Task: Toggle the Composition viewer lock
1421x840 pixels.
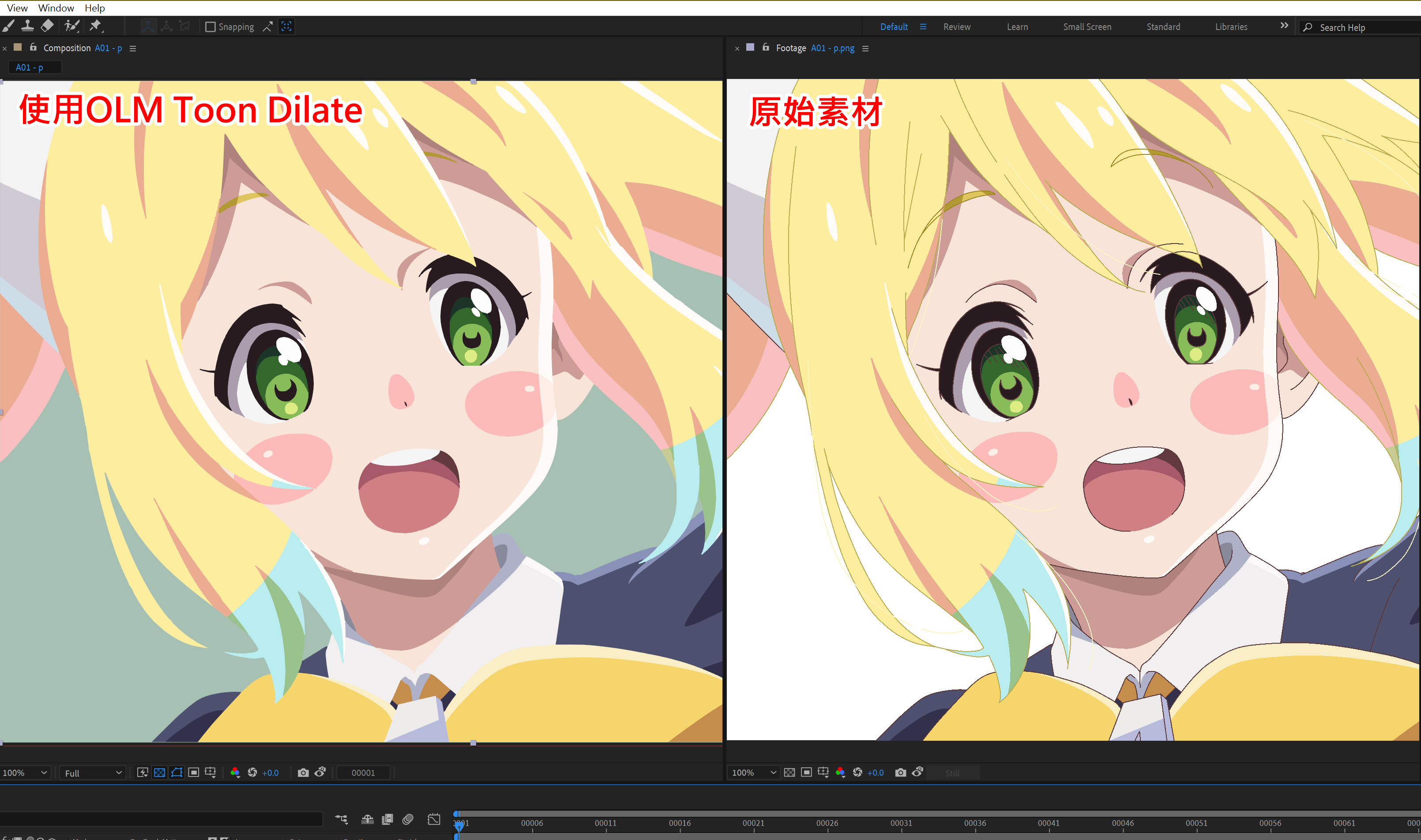Action: pos(34,48)
